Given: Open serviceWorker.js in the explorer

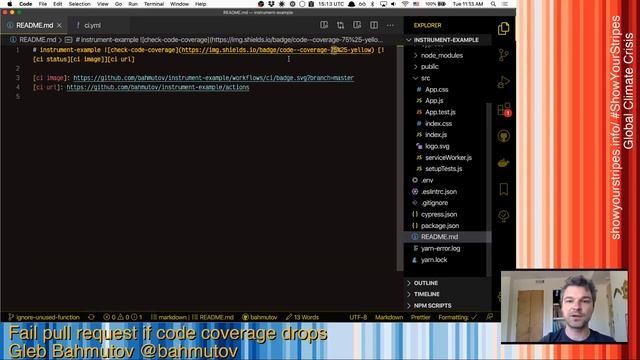Looking at the screenshot, I should click(448, 158).
